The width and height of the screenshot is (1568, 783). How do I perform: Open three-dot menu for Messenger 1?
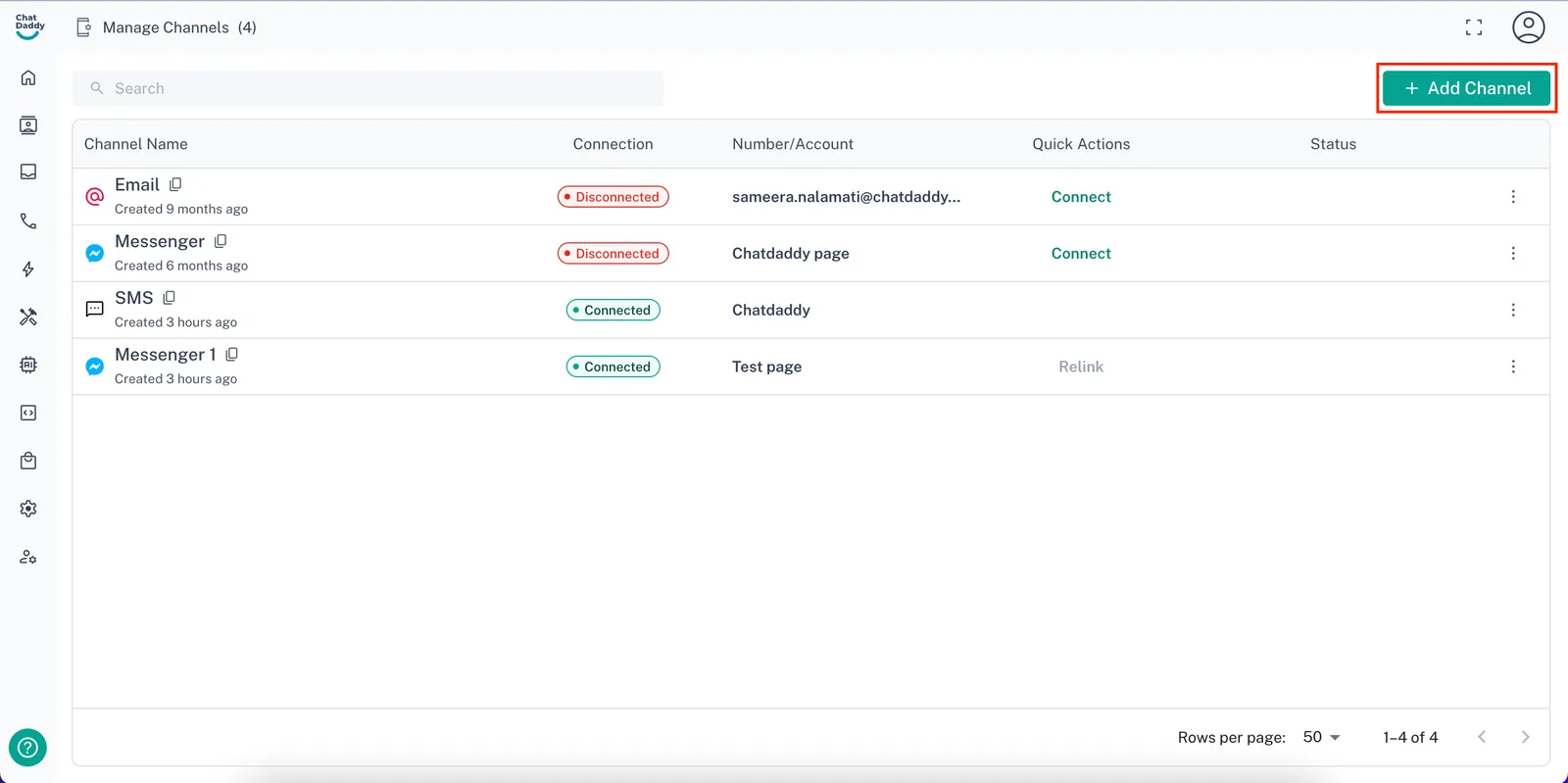pos(1512,367)
